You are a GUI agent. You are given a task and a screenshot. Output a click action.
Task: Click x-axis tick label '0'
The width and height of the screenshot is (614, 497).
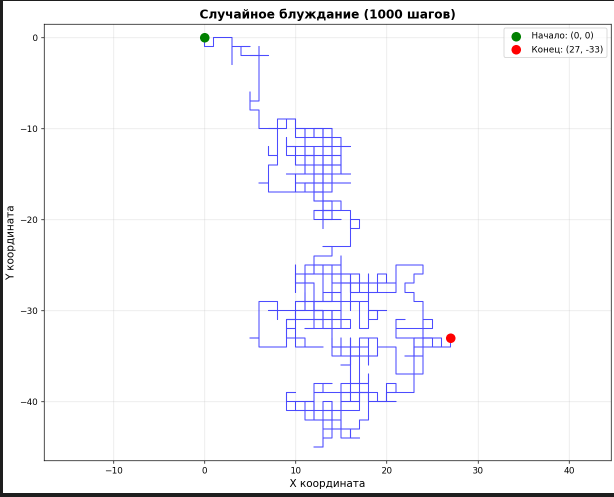pos(204,470)
